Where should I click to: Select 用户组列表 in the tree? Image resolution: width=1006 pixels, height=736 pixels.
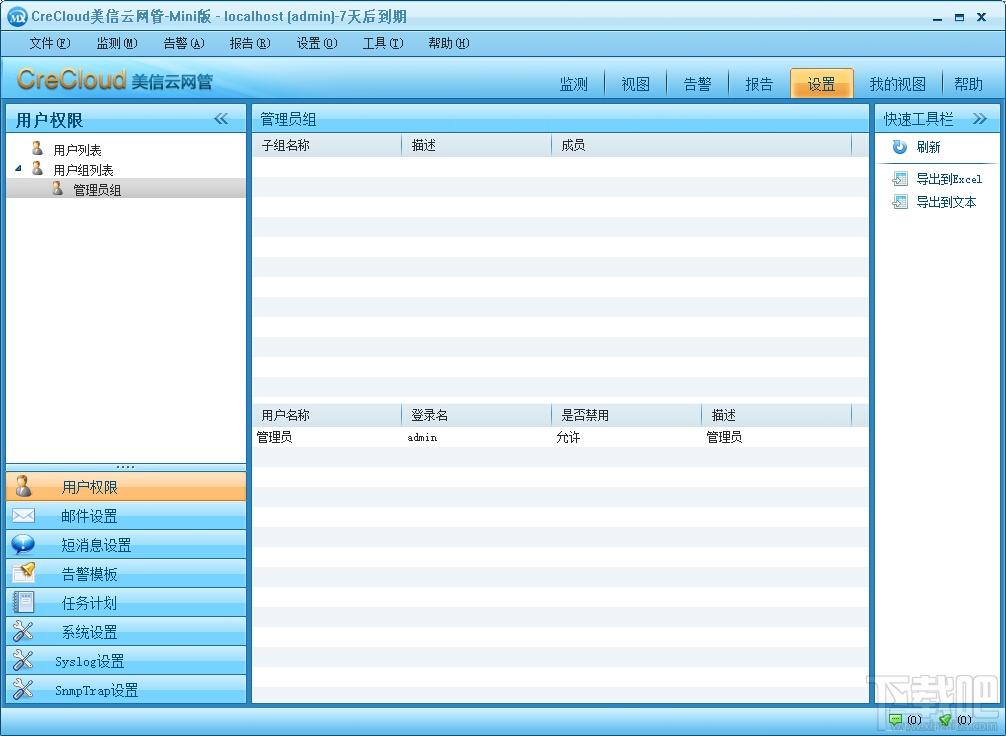[83, 169]
